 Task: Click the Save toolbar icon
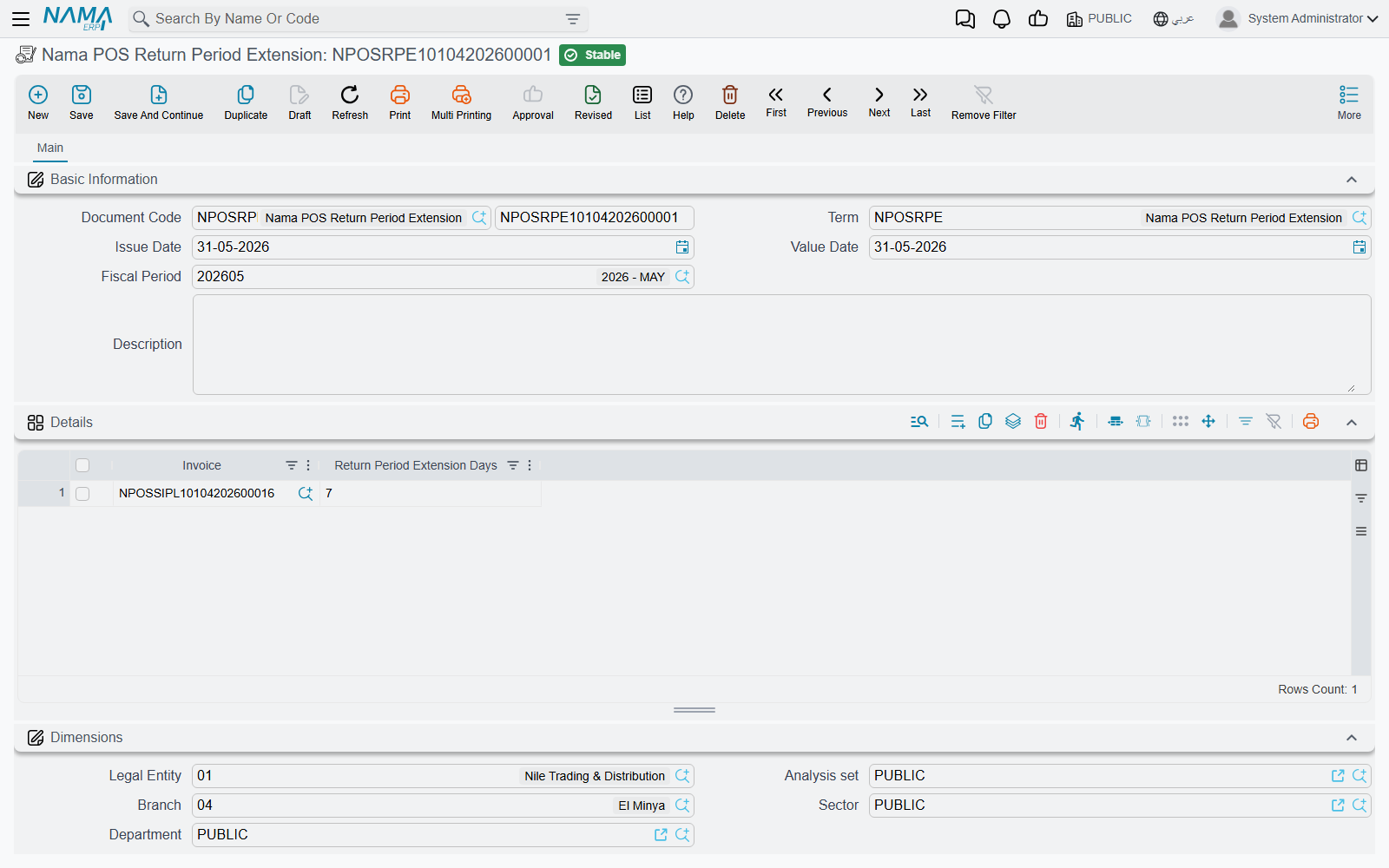click(x=82, y=95)
